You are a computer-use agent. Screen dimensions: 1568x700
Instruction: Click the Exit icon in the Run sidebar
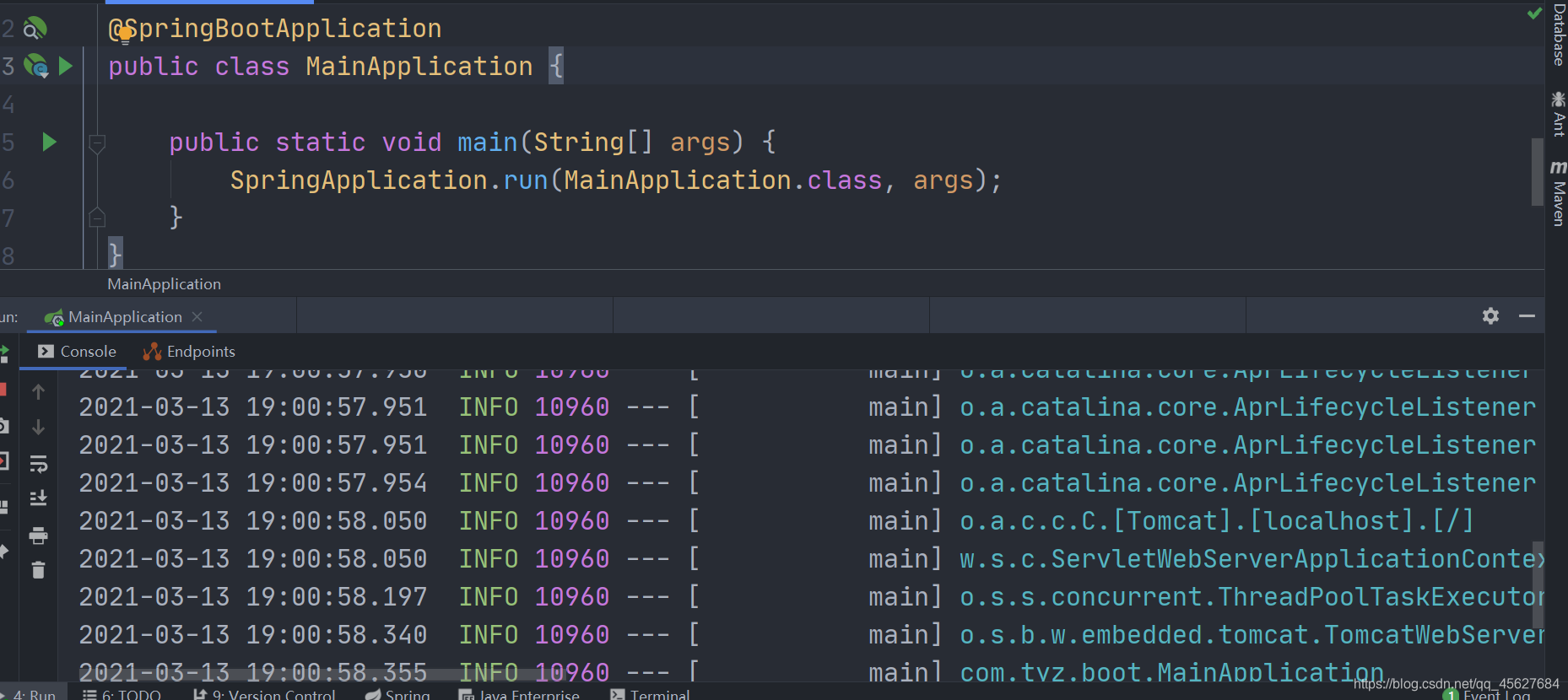3,461
